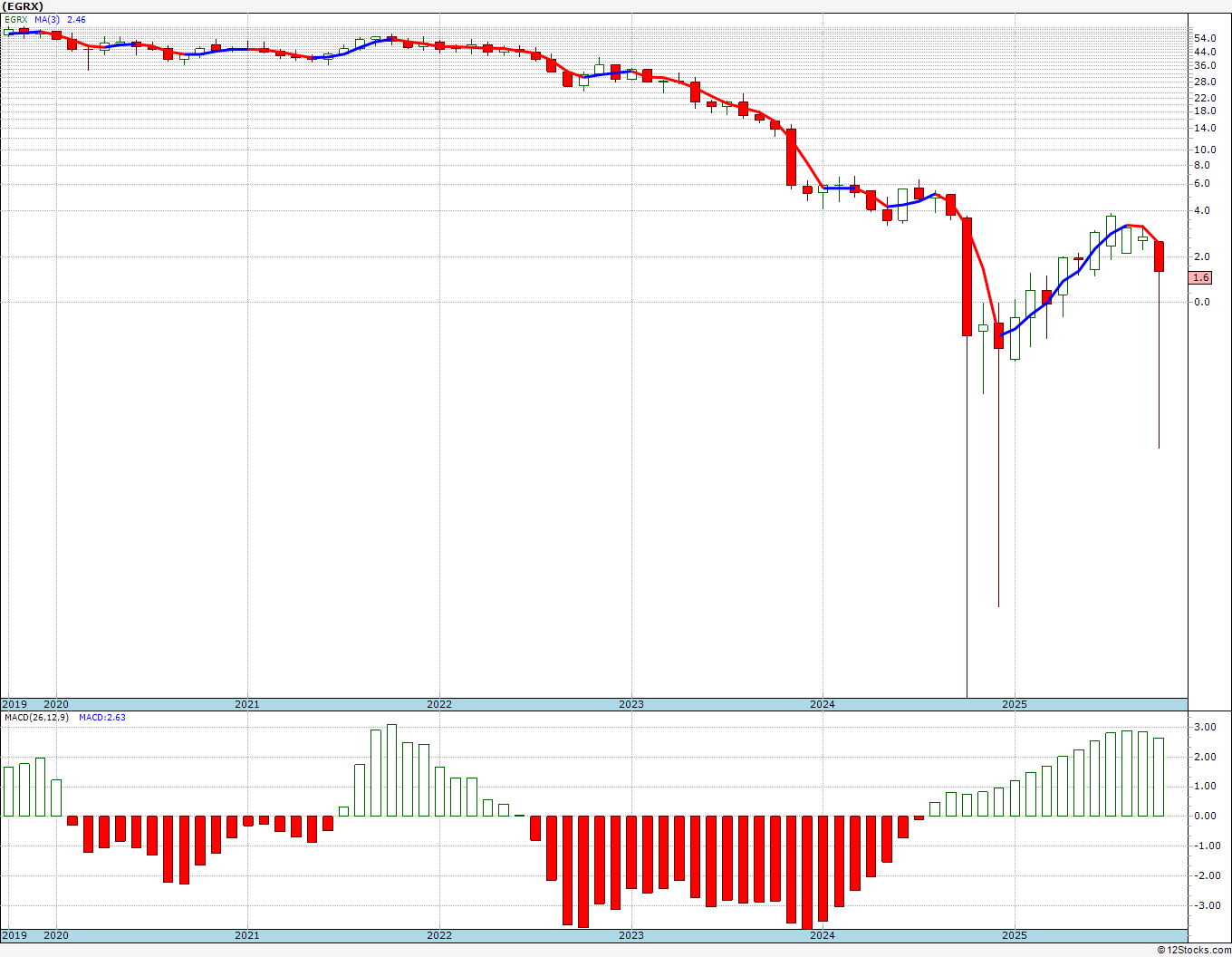
Task: Click the 3.00 MACD axis label
Action: (x=1204, y=727)
